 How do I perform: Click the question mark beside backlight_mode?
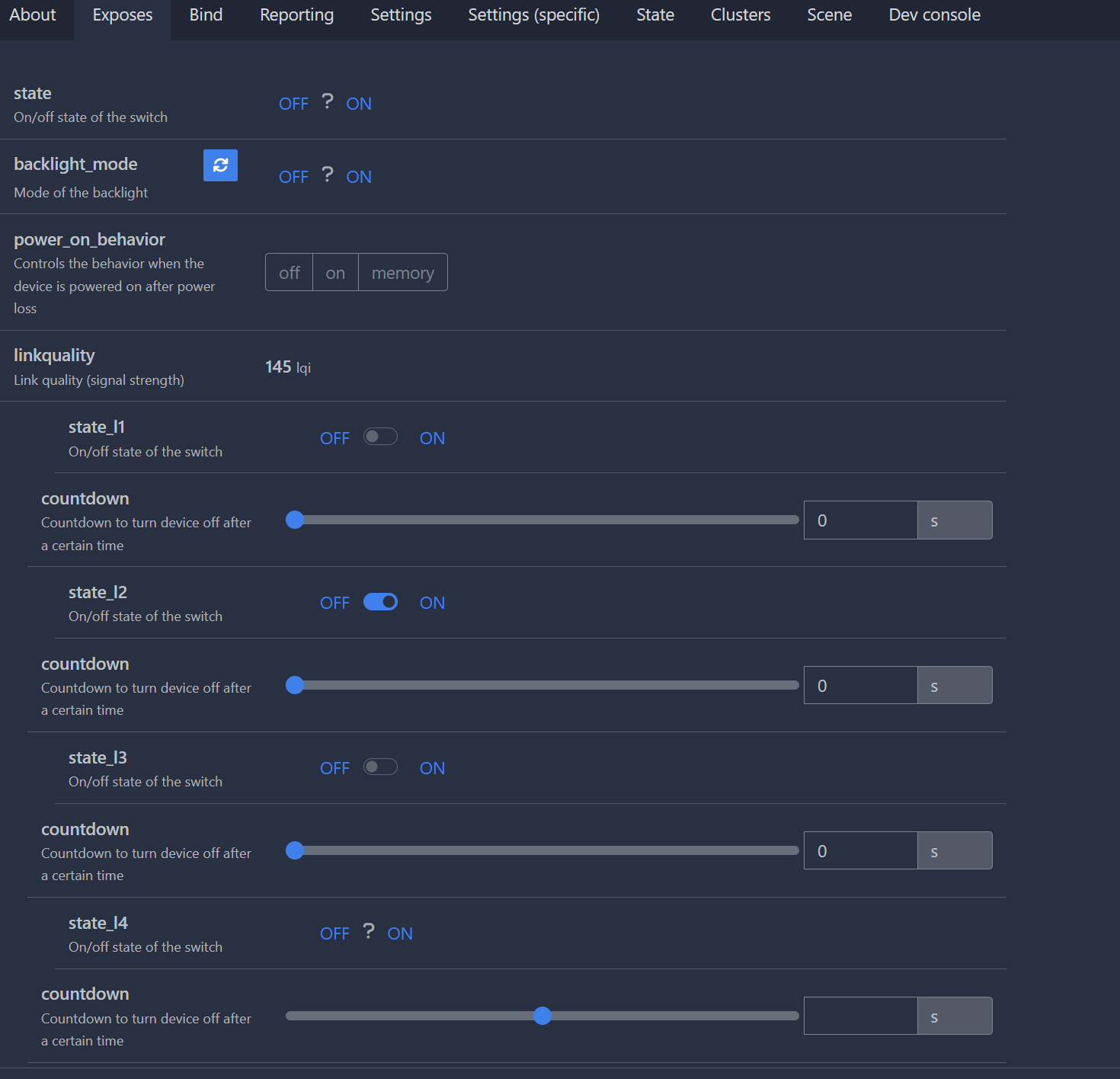(x=327, y=174)
